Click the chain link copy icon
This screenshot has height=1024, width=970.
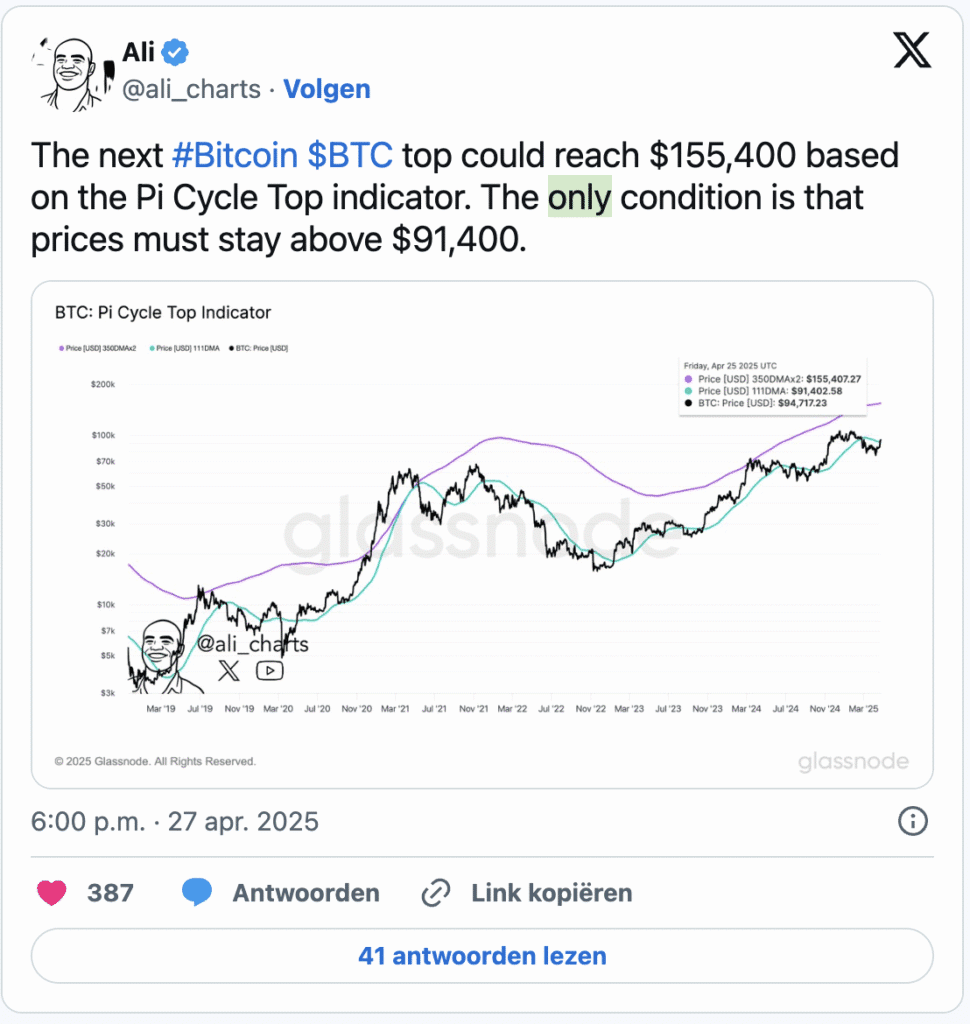click(x=436, y=893)
